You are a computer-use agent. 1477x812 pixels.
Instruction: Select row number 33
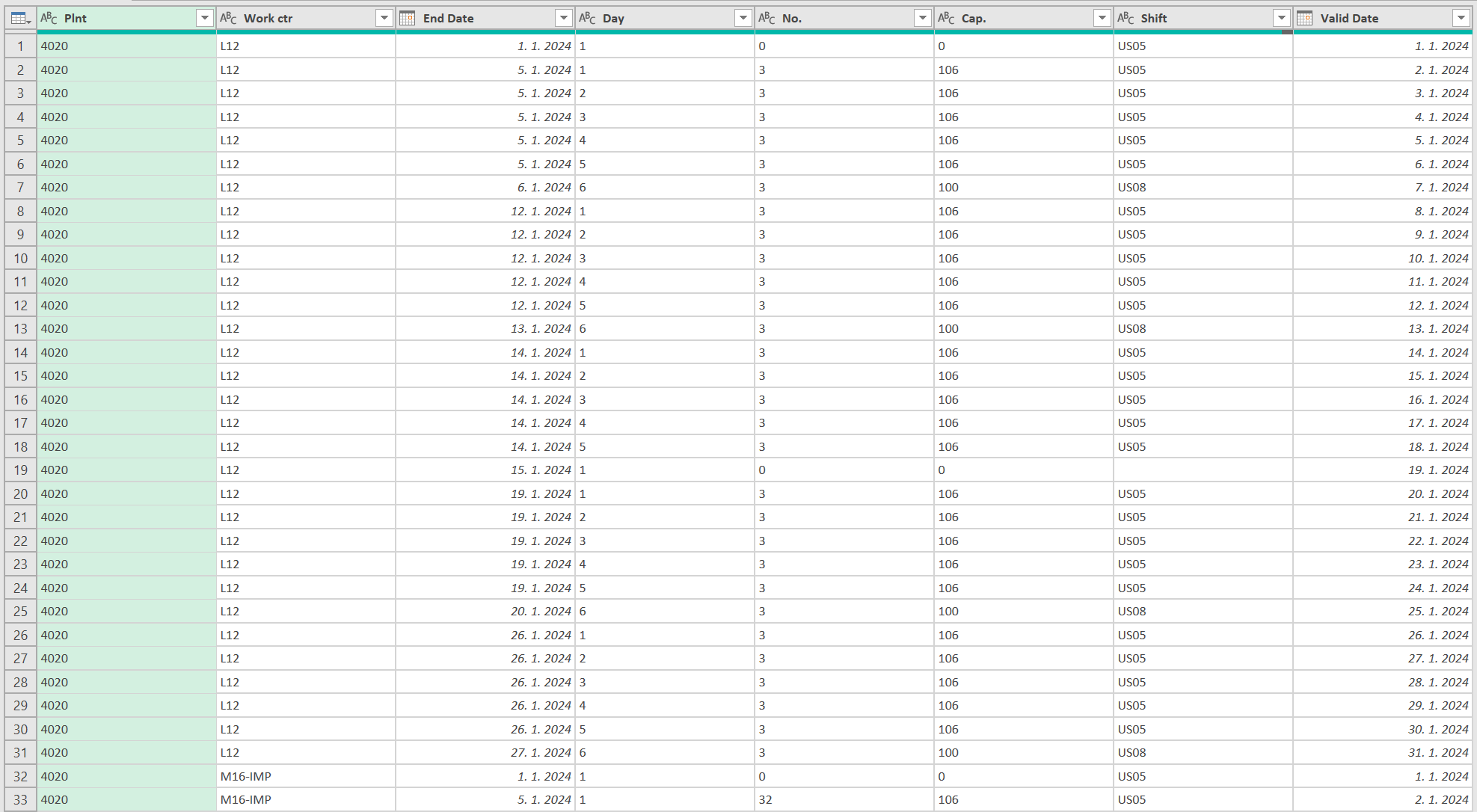(20, 799)
